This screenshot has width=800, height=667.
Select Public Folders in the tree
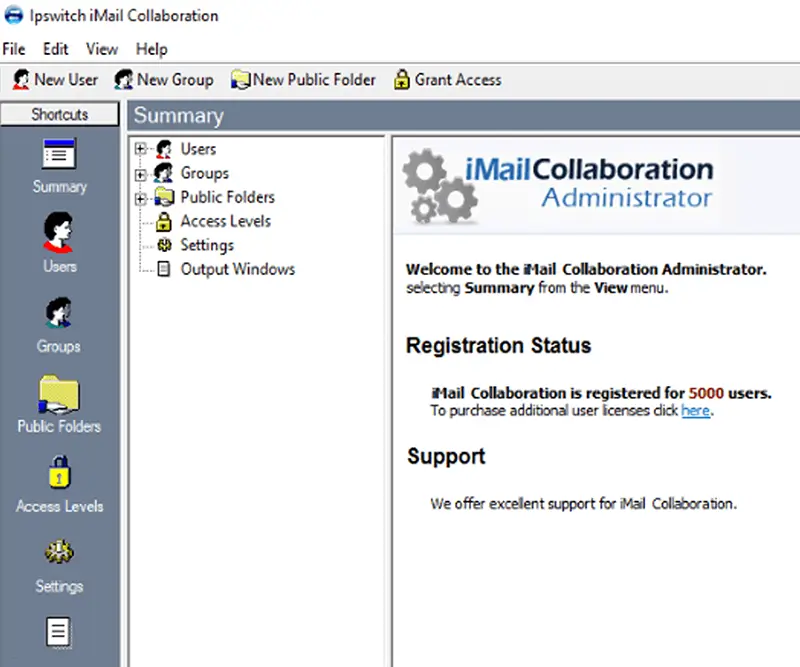(x=228, y=197)
